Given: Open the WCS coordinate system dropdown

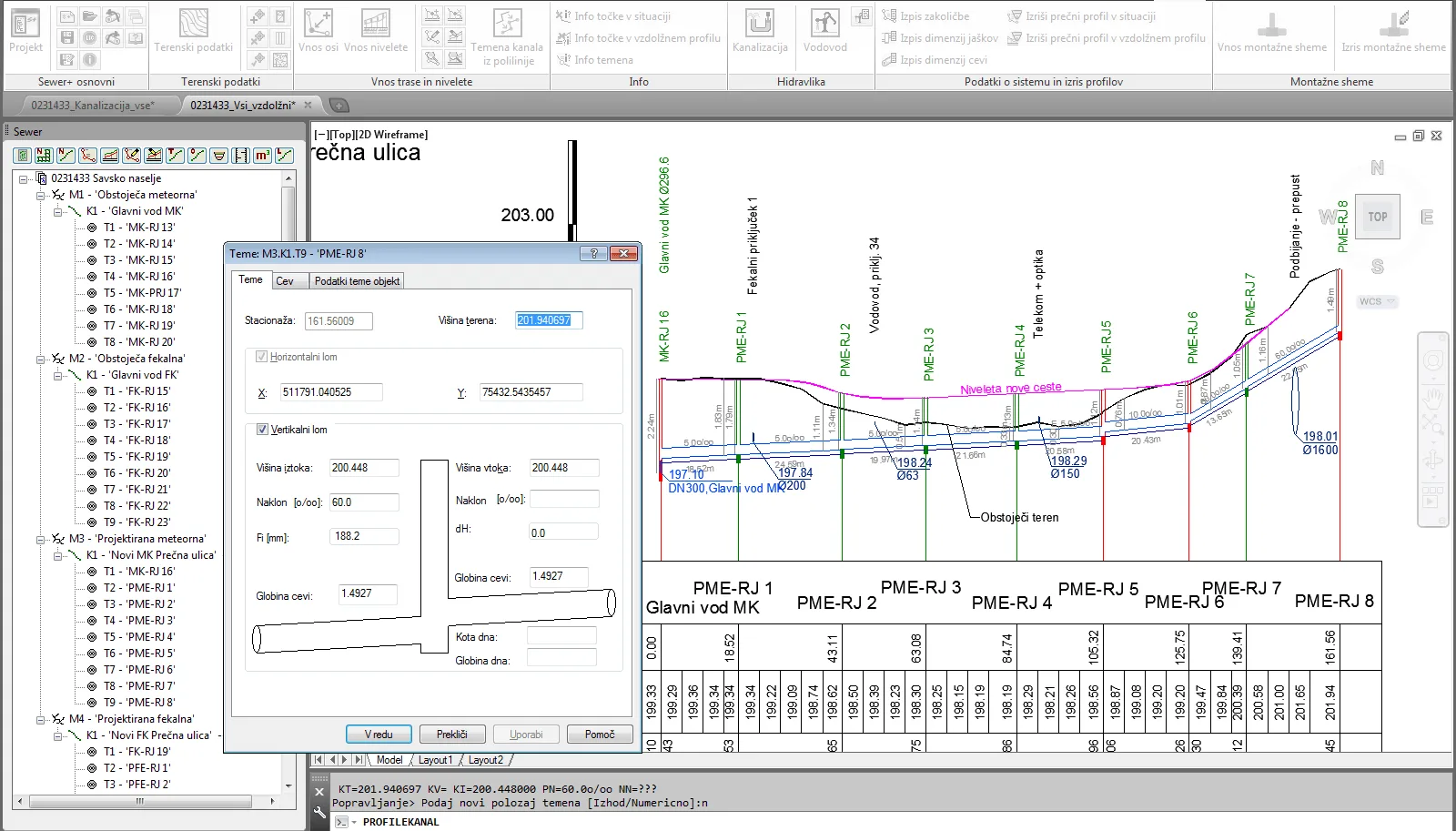Looking at the screenshot, I should [1377, 301].
